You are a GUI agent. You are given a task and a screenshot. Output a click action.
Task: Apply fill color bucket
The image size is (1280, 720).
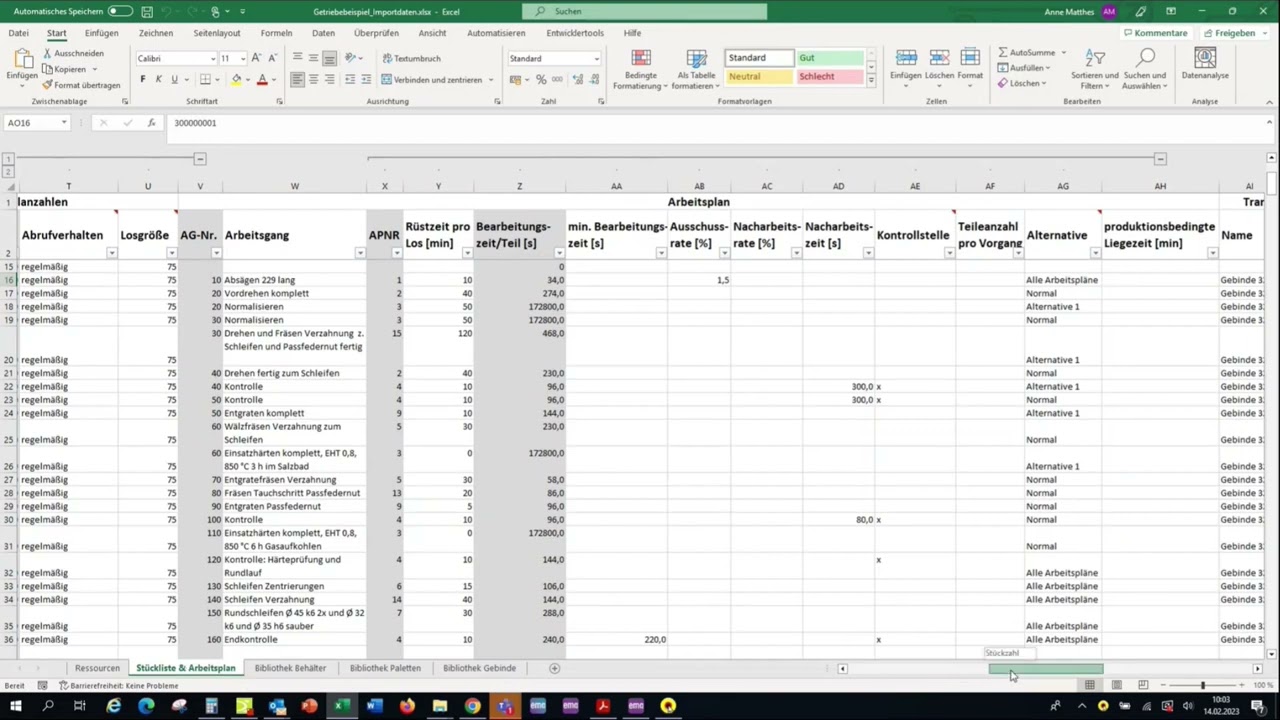pos(236,79)
